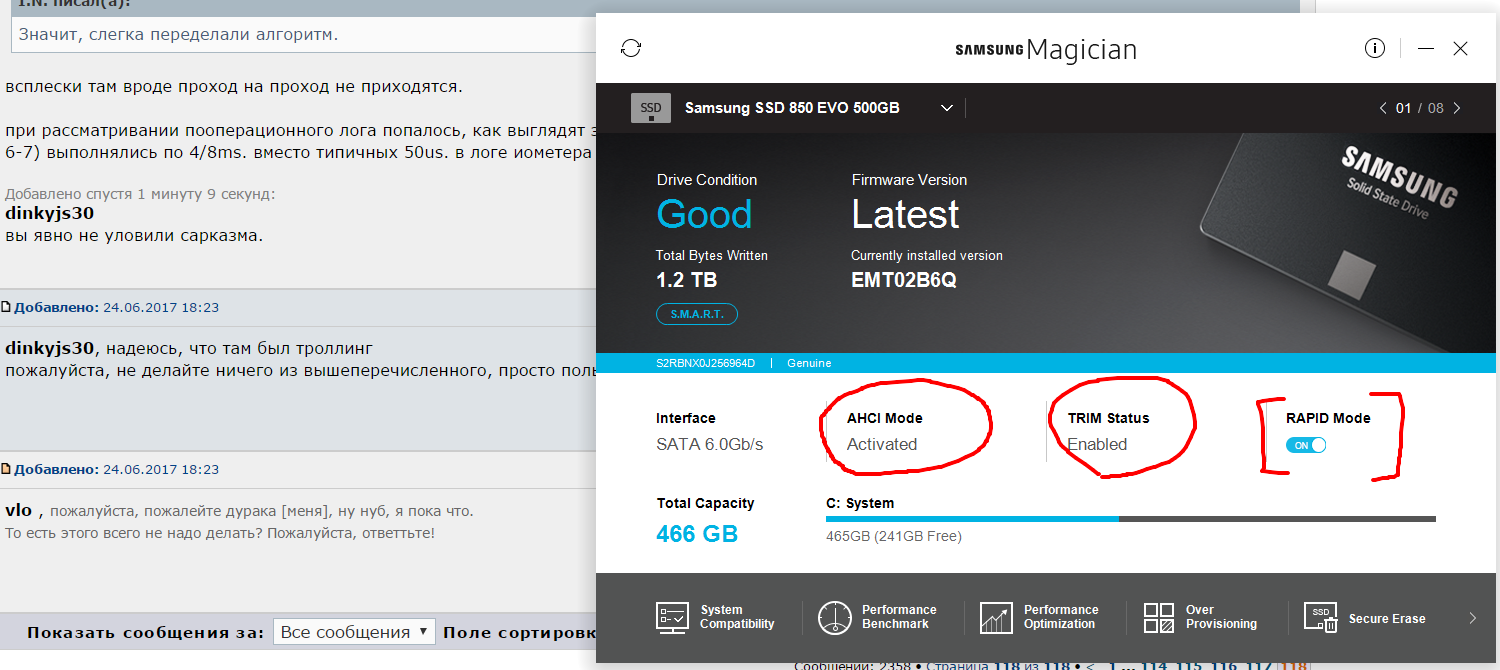
Task: Click AHCI Mode 'Activated' value
Action: pyautogui.click(x=882, y=444)
